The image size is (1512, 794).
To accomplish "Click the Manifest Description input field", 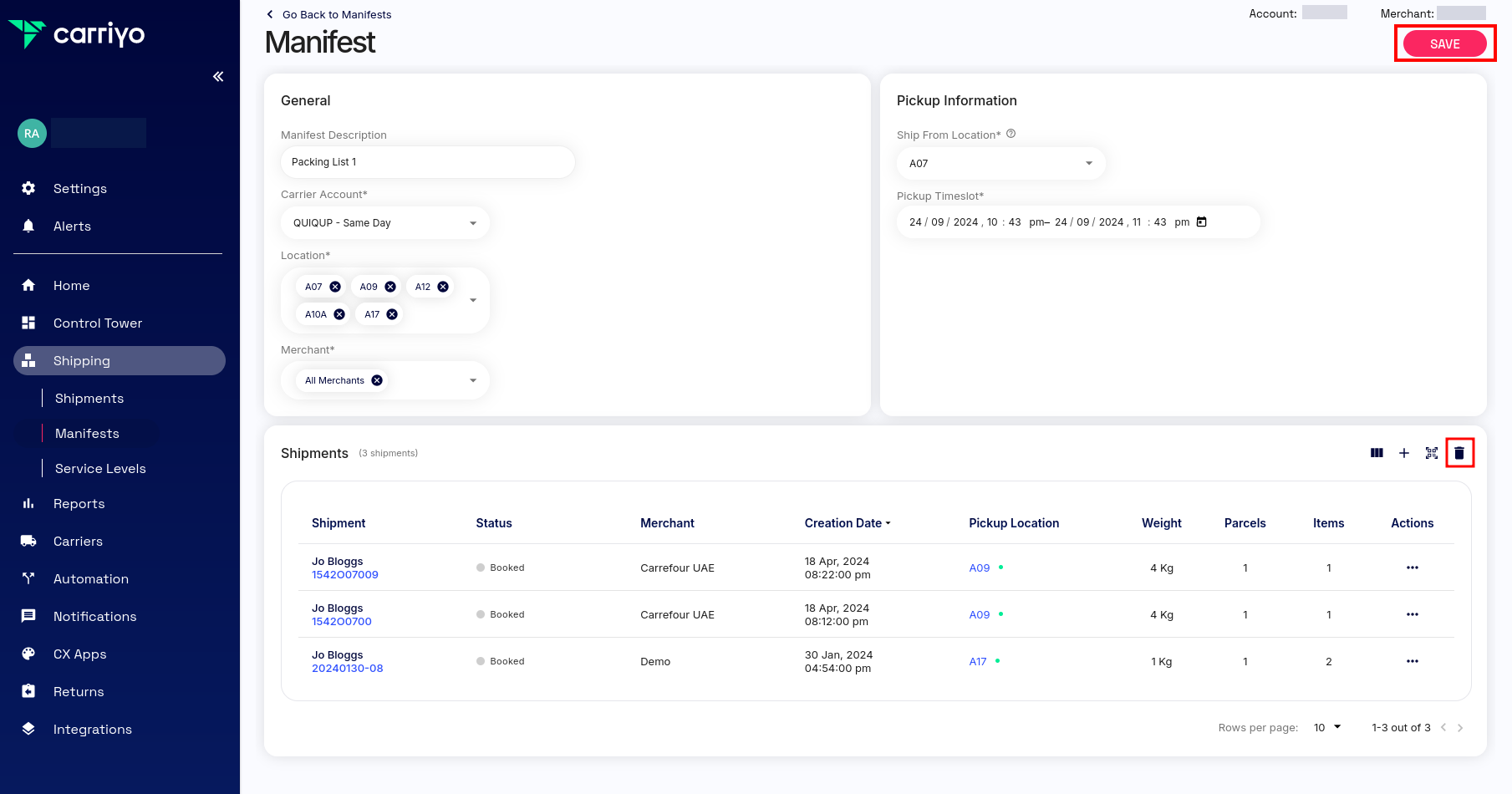I will coord(427,162).
